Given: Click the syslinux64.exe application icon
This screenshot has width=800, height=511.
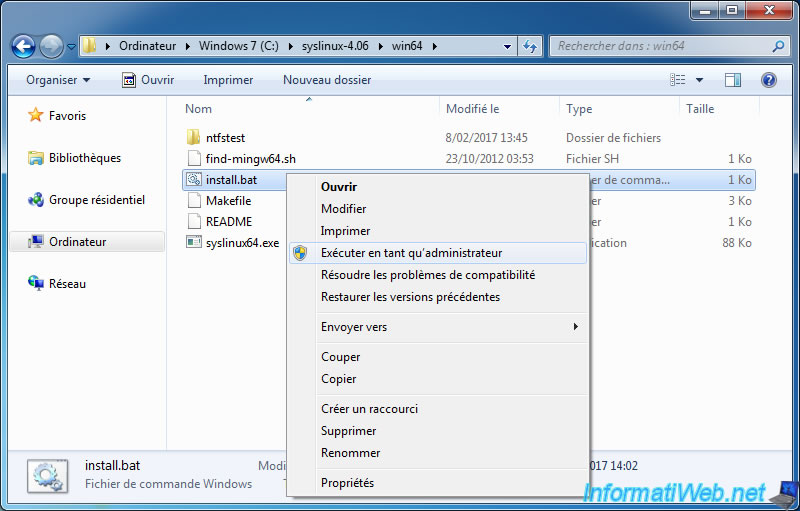Looking at the screenshot, I should [x=194, y=242].
